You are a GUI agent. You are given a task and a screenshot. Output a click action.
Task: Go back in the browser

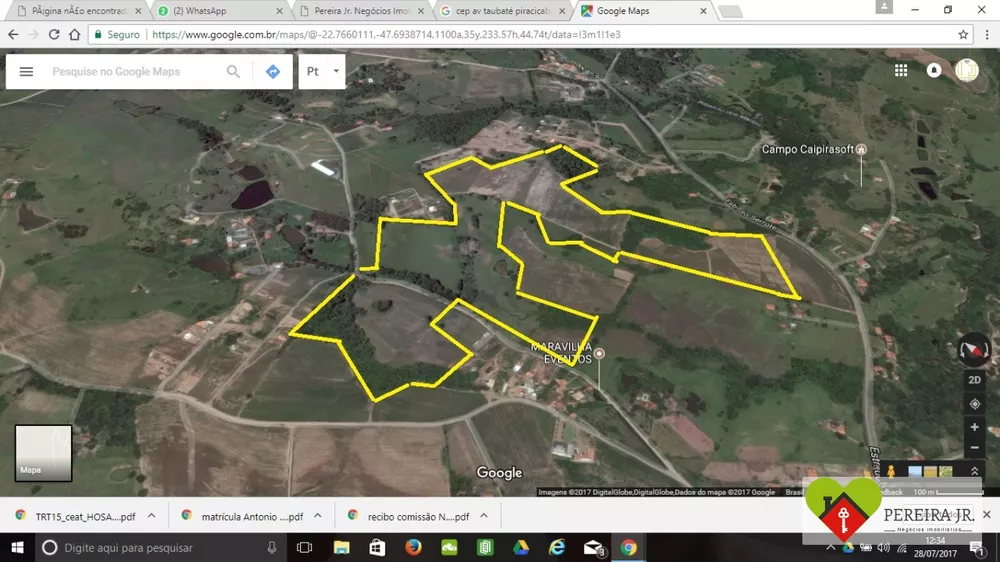pos(13,34)
